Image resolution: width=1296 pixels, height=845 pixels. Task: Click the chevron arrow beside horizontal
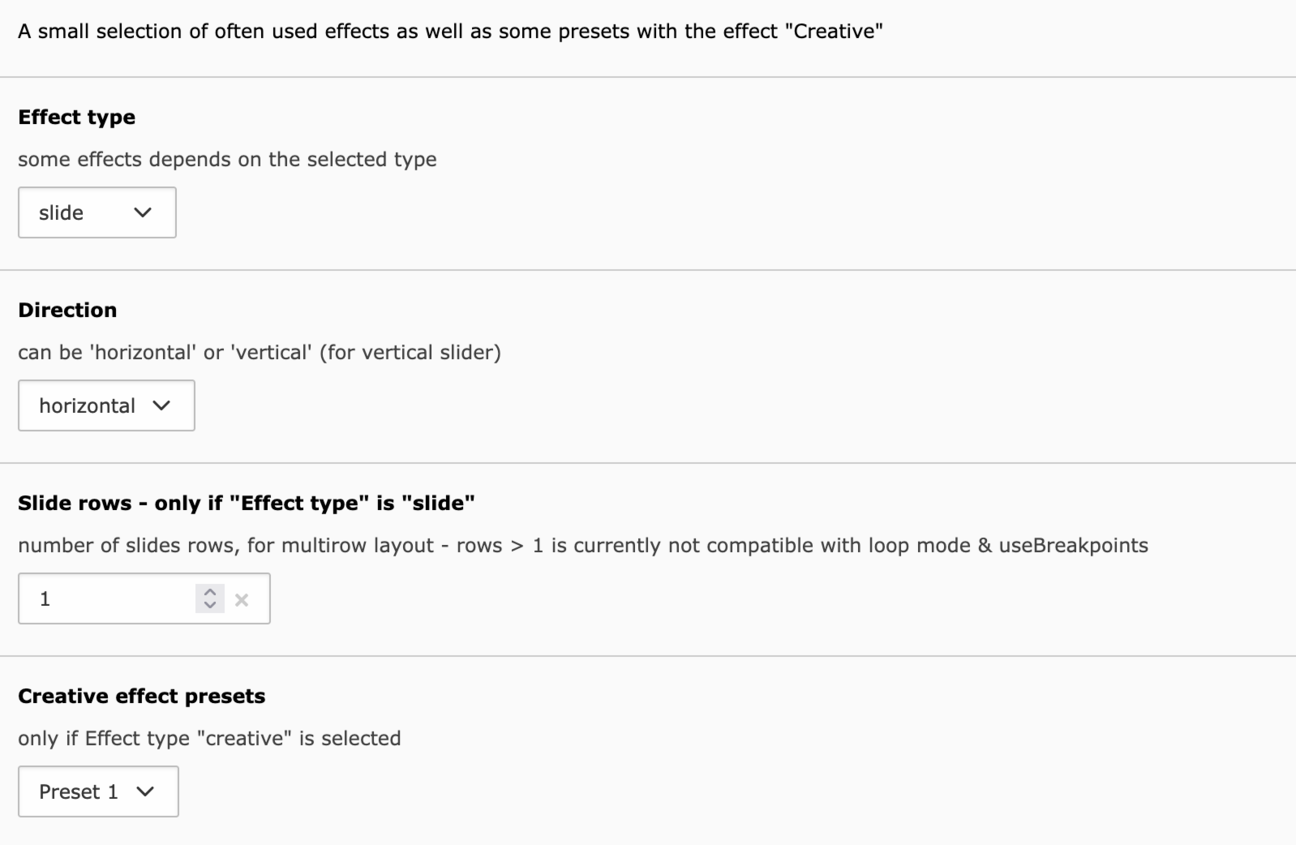point(160,405)
